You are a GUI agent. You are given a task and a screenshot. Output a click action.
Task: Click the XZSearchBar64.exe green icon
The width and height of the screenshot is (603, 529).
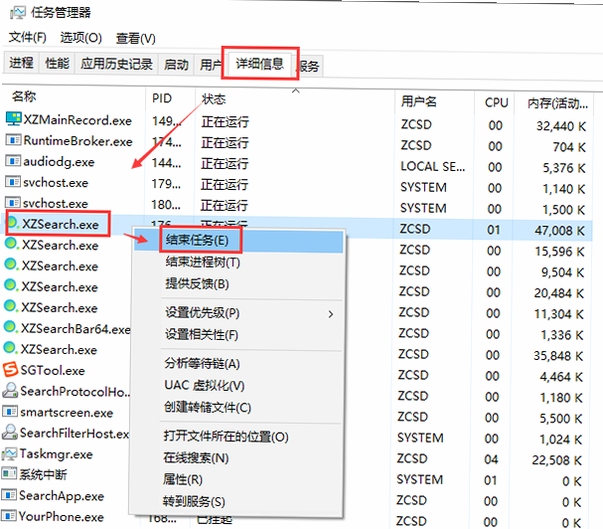(x=10, y=327)
